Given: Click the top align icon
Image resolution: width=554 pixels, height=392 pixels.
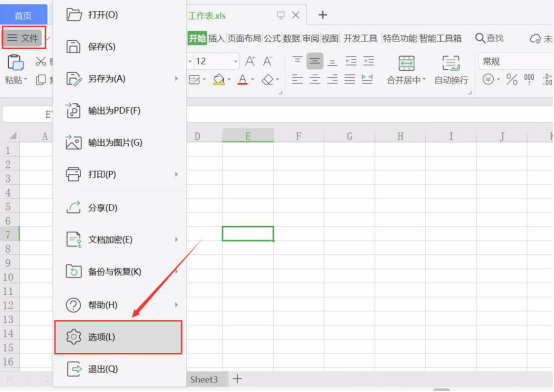Looking at the screenshot, I should tap(297, 60).
